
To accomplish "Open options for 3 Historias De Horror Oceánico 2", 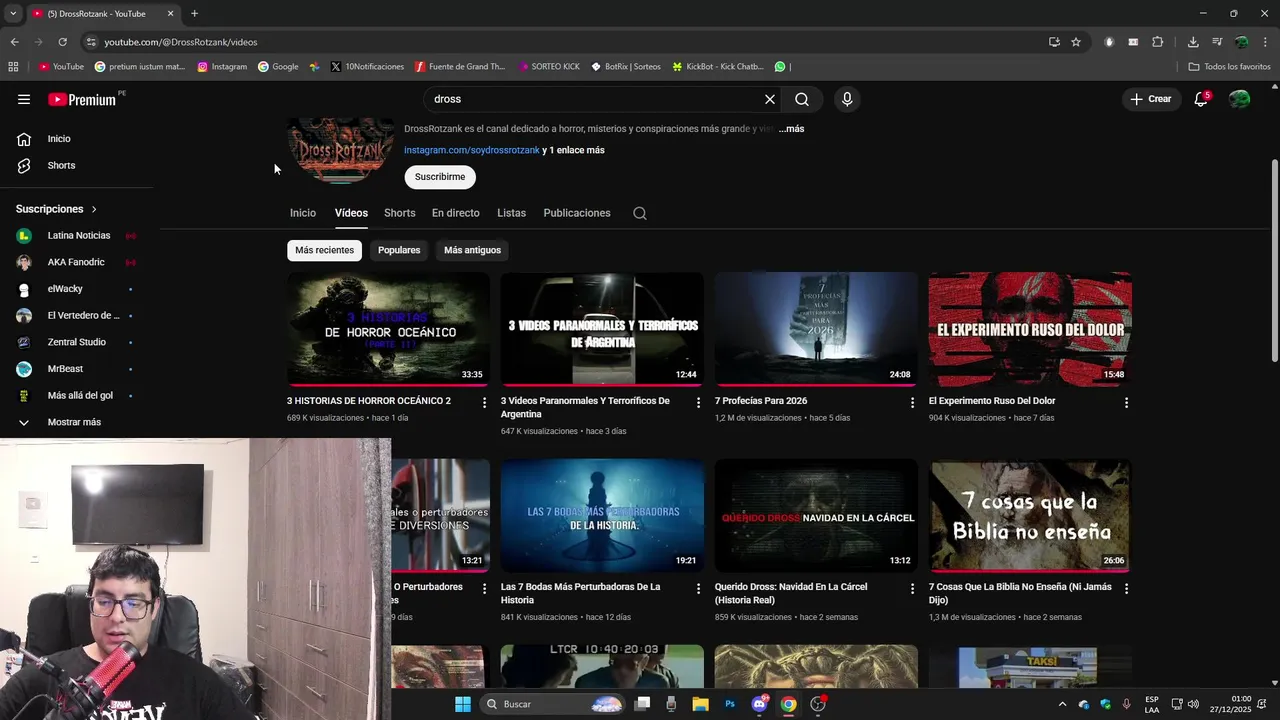I will pyautogui.click(x=485, y=402).
